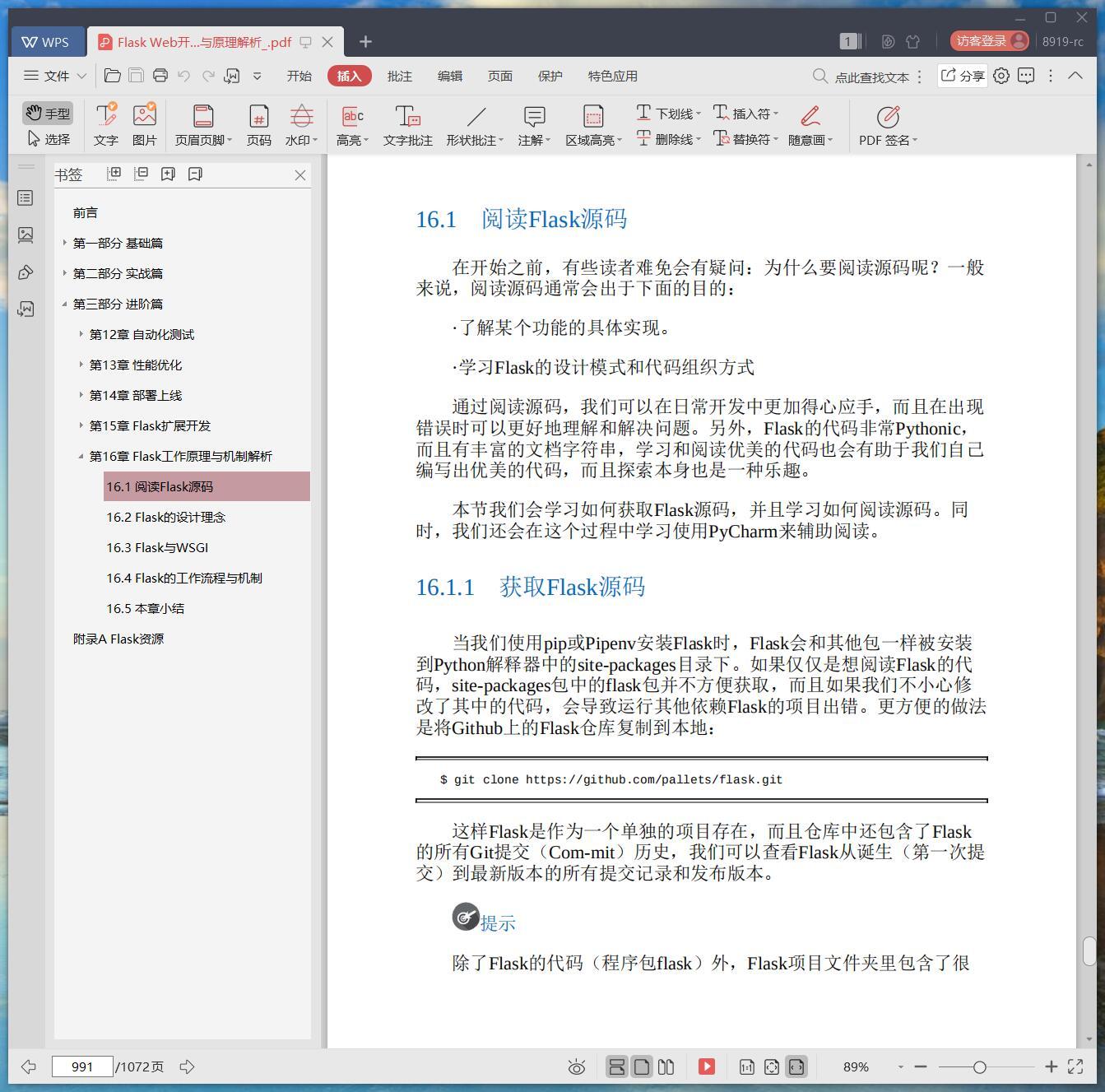Select the hand tool (手型)
The height and width of the screenshot is (1092, 1105).
48,113
